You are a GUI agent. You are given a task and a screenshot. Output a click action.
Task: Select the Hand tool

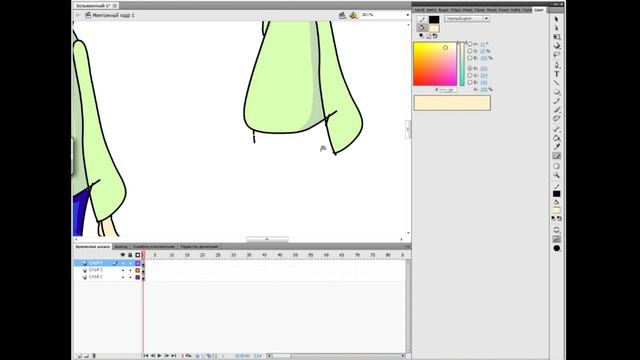tap(556, 167)
